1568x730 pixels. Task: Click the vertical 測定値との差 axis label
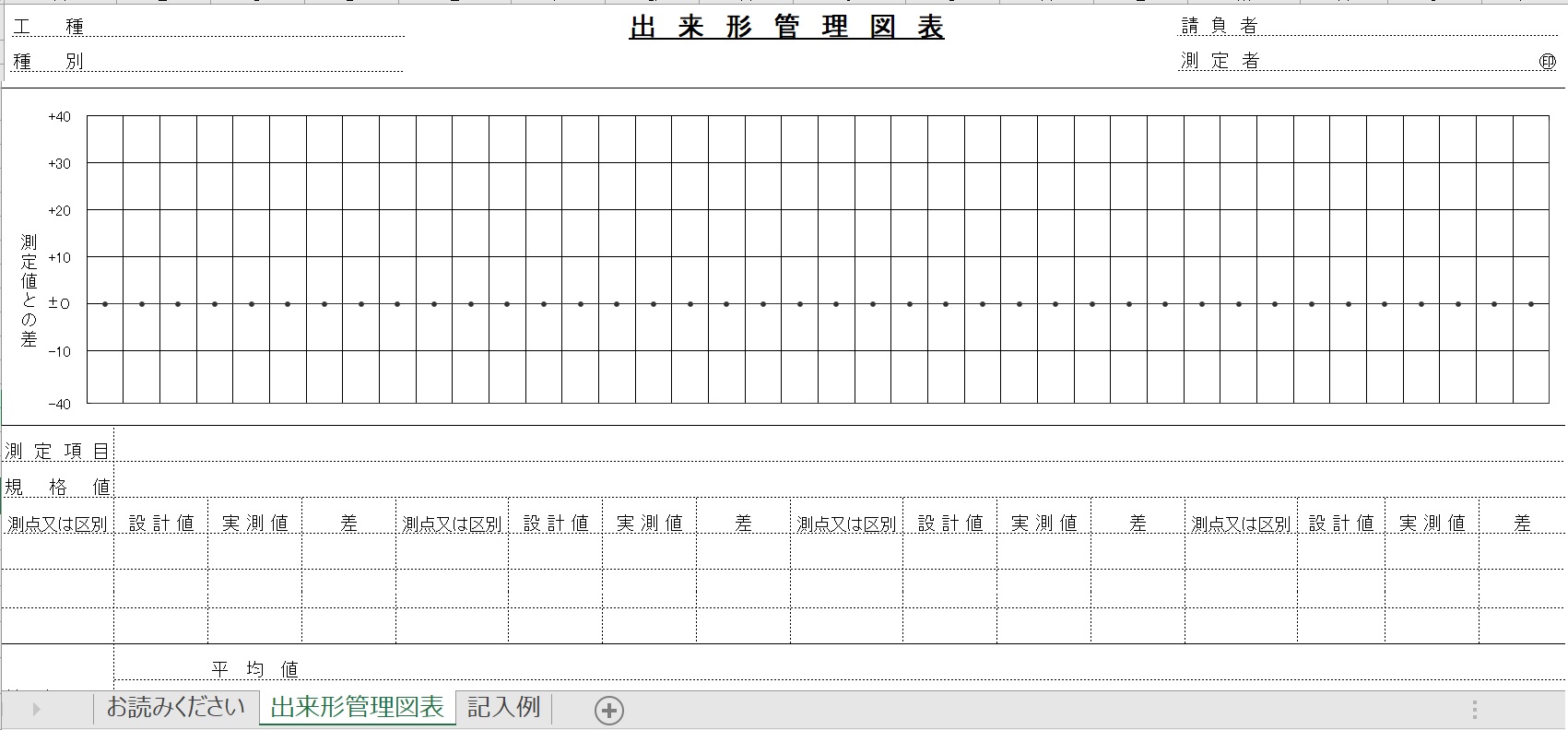pos(29,290)
